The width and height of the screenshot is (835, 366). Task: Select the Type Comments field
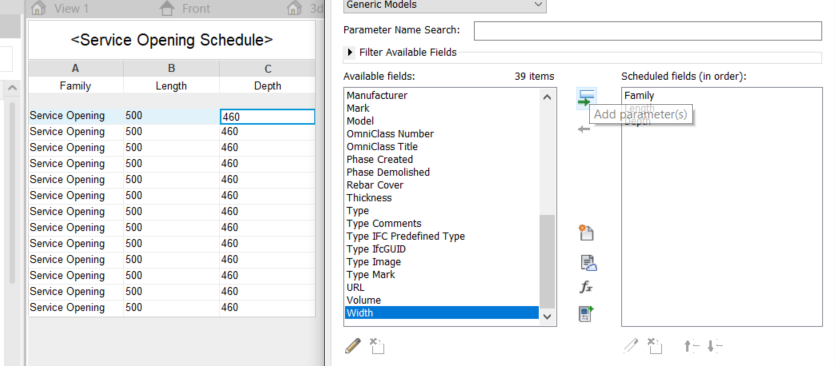384,223
